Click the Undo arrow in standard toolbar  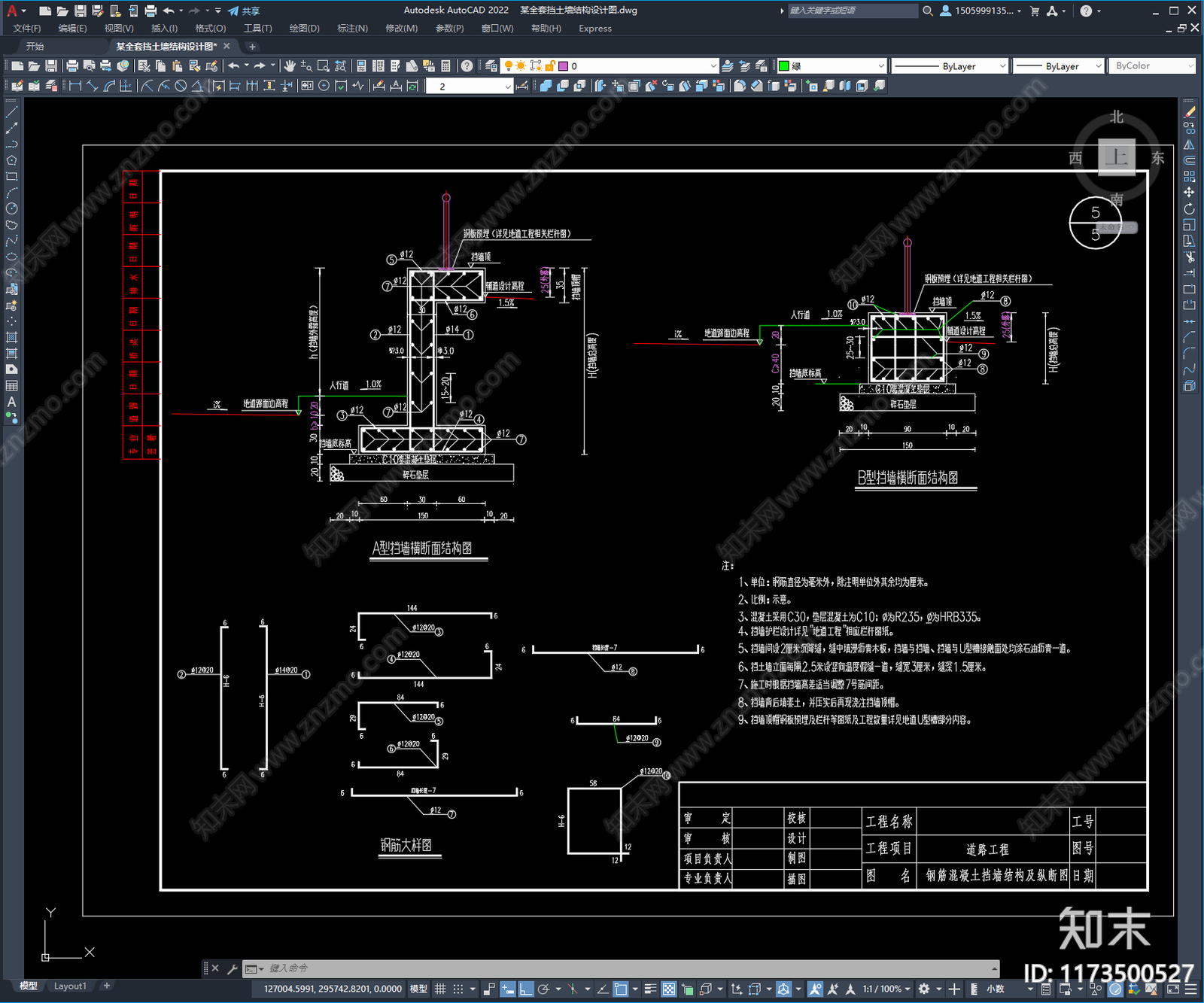(234, 66)
